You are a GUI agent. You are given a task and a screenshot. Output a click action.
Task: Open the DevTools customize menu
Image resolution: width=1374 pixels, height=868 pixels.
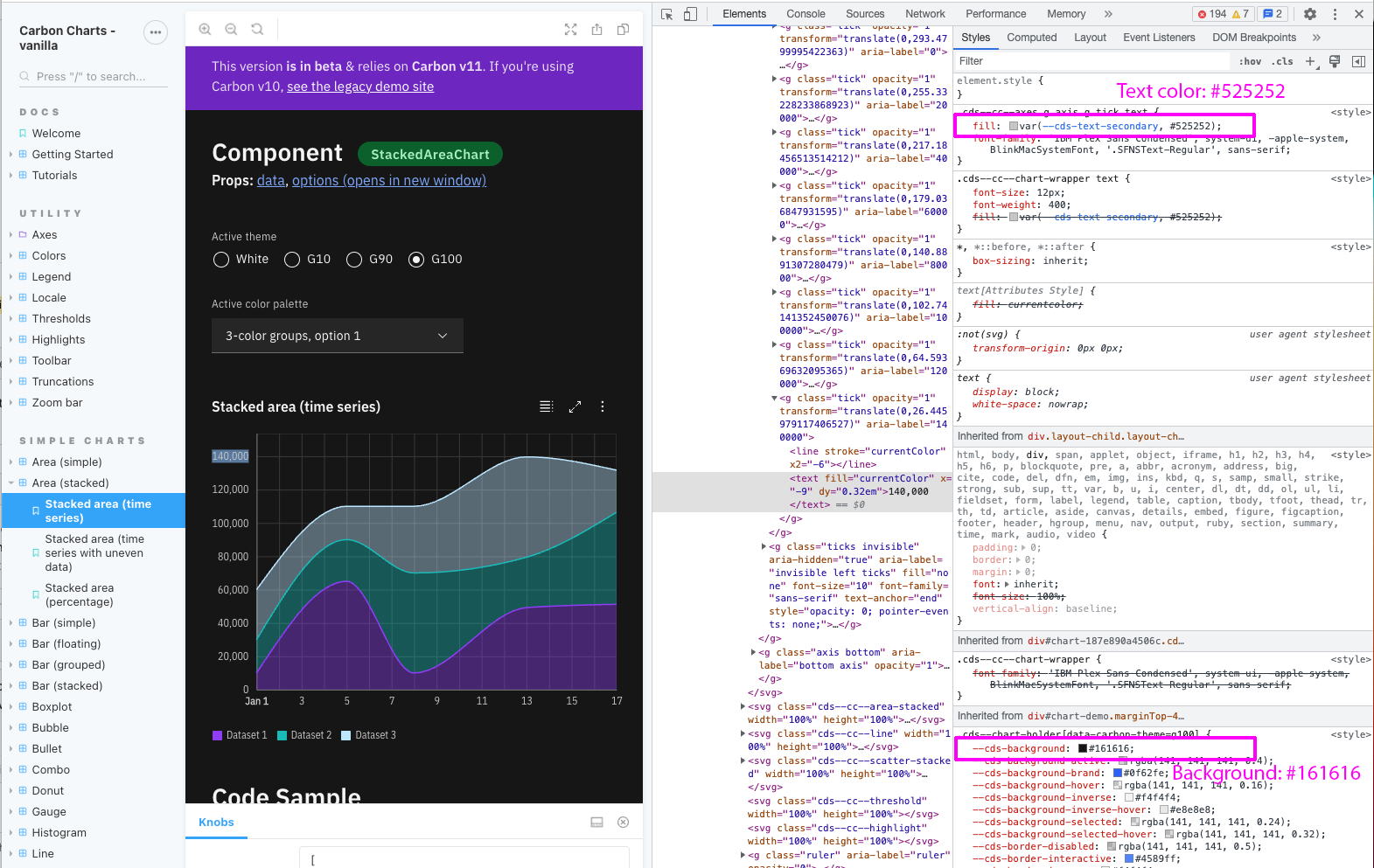click(1335, 14)
